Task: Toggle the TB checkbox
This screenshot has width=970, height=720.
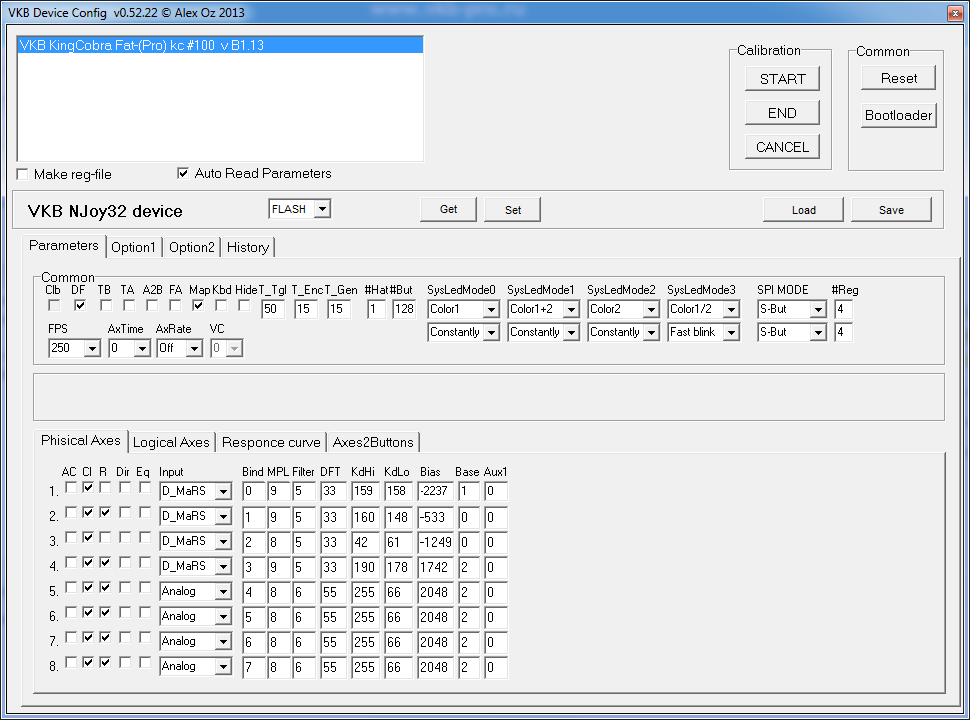Action: point(106,306)
